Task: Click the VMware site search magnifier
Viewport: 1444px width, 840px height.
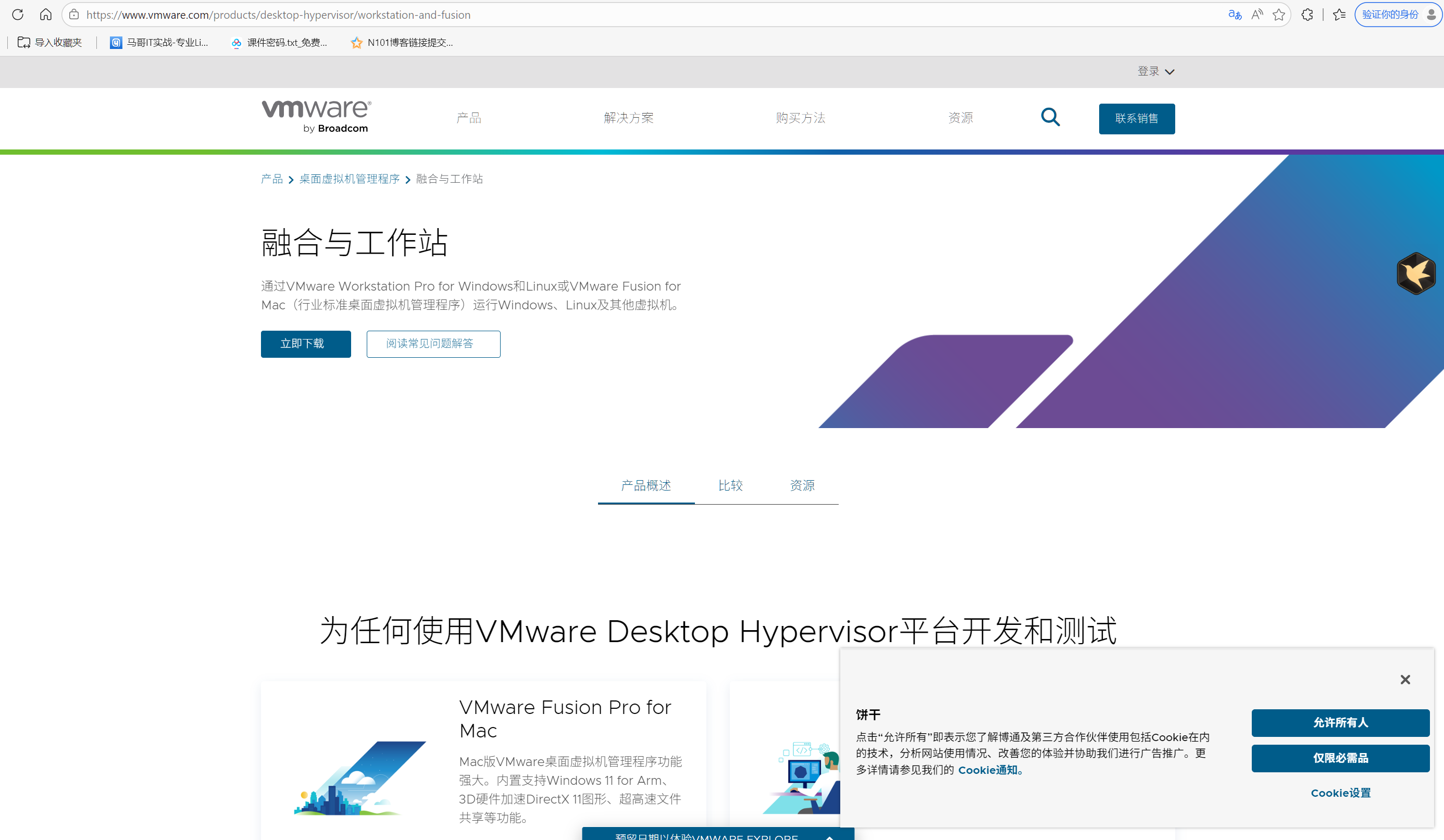Action: coord(1050,117)
